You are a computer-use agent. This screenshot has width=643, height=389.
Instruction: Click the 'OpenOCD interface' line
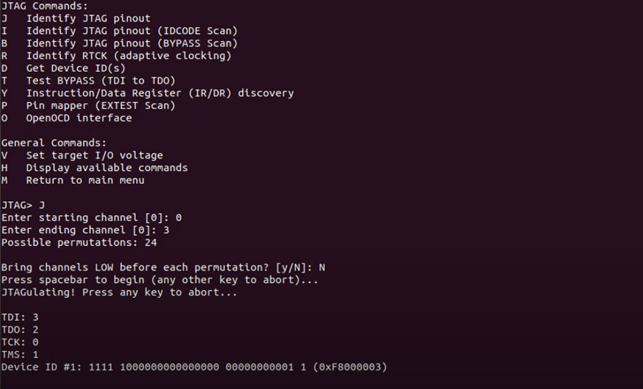pyautogui.click(x=66, y=118)
